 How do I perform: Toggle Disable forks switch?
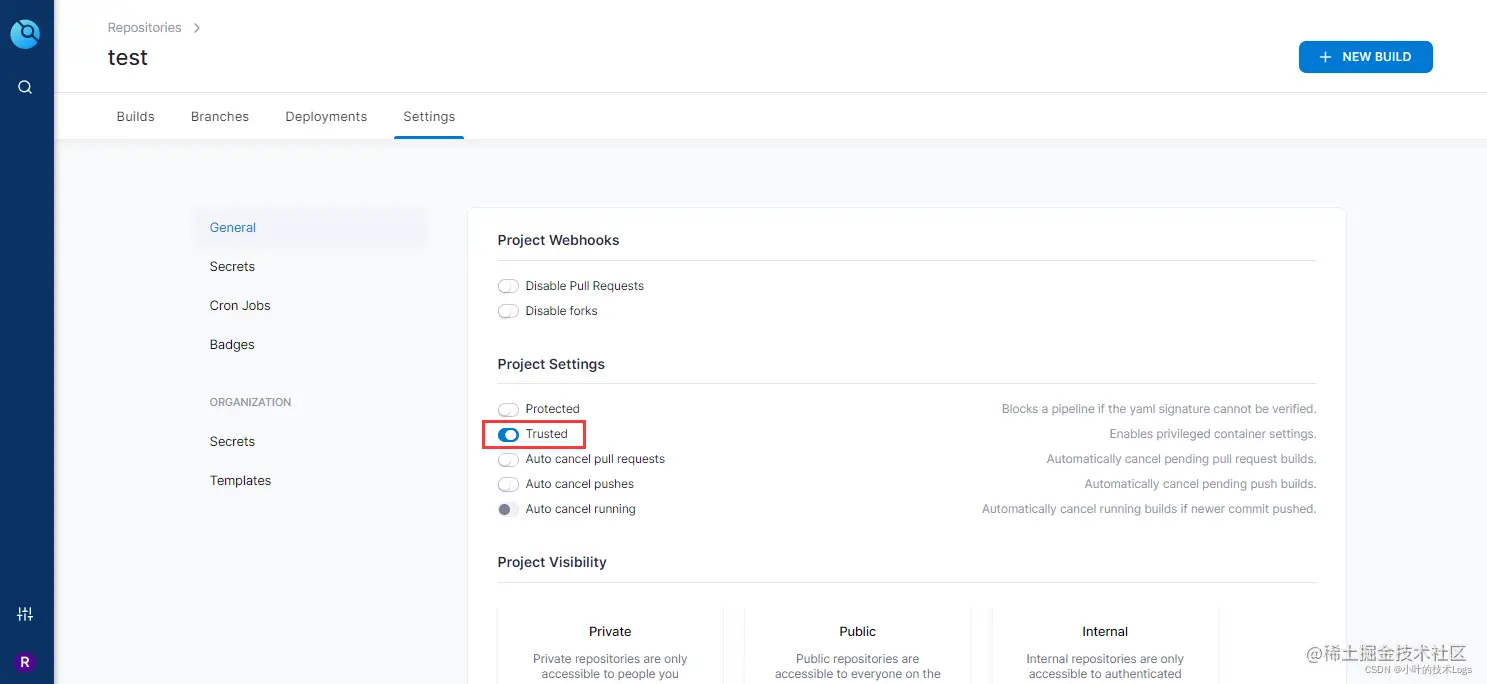(x=508, y=311)
